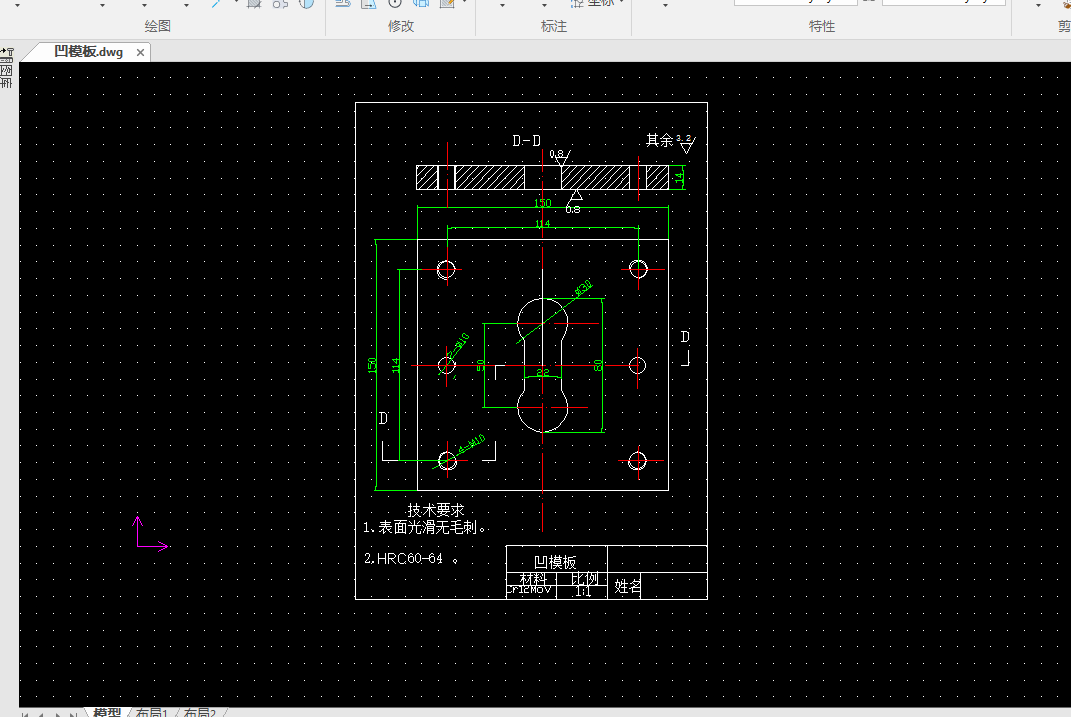Image resolution: width=1071 pixels, height=717 pixels.
Task: Select the 技术要求 heading text
Action: coord(436,510)
